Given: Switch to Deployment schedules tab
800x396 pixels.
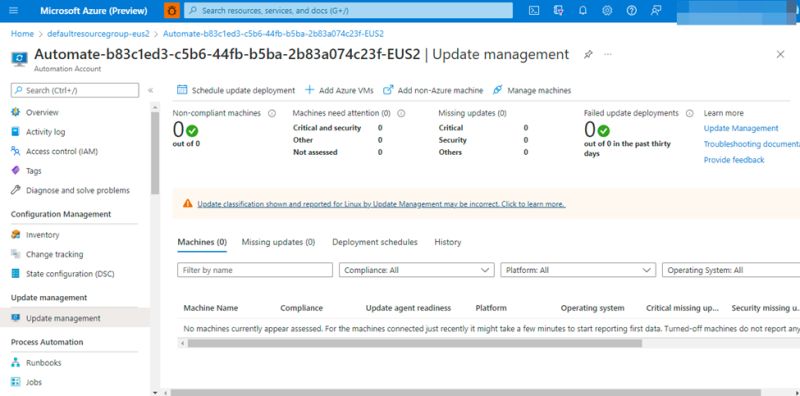Looking at the screenshot, I should tap(375, 242).
